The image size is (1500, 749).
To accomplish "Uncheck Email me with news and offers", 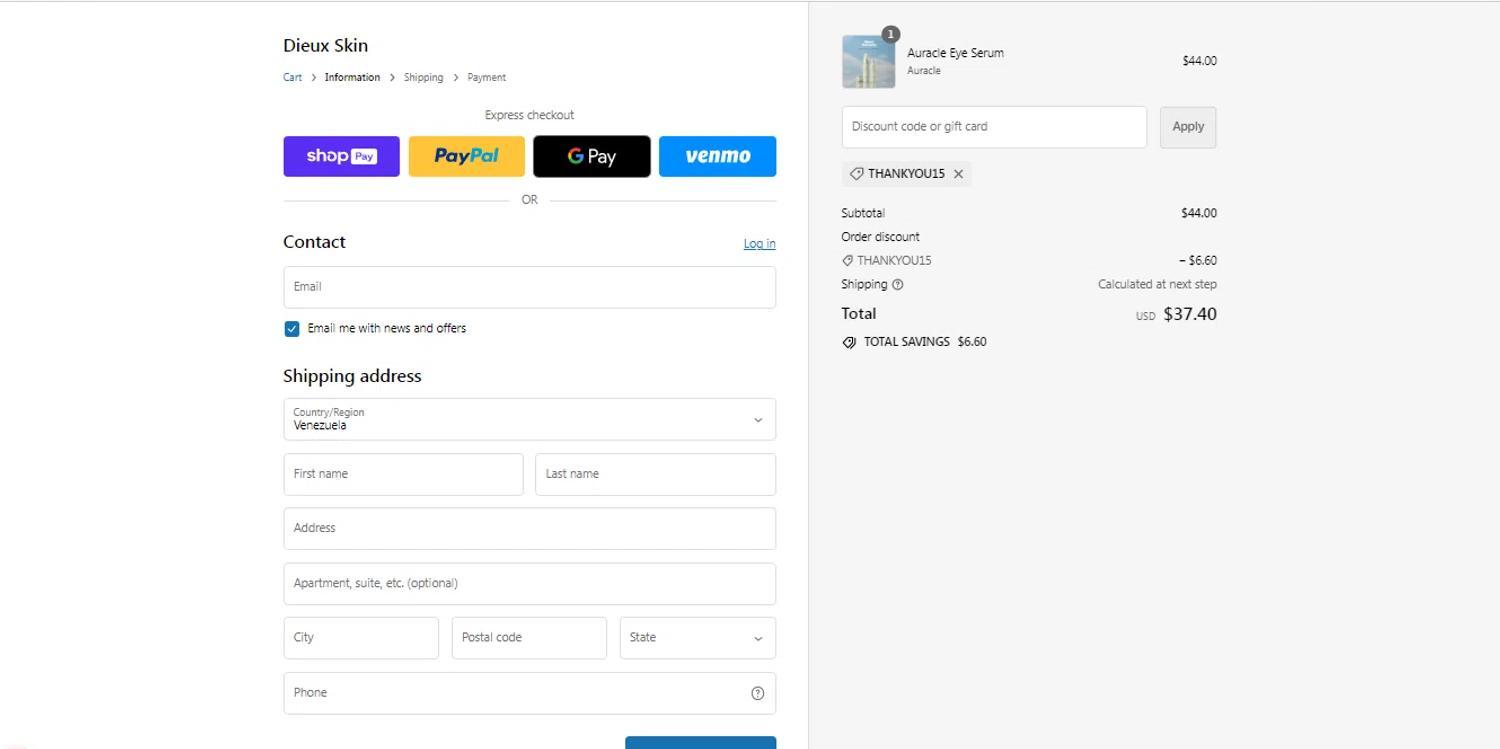I will pyautogui.click(x=291, y=328).
